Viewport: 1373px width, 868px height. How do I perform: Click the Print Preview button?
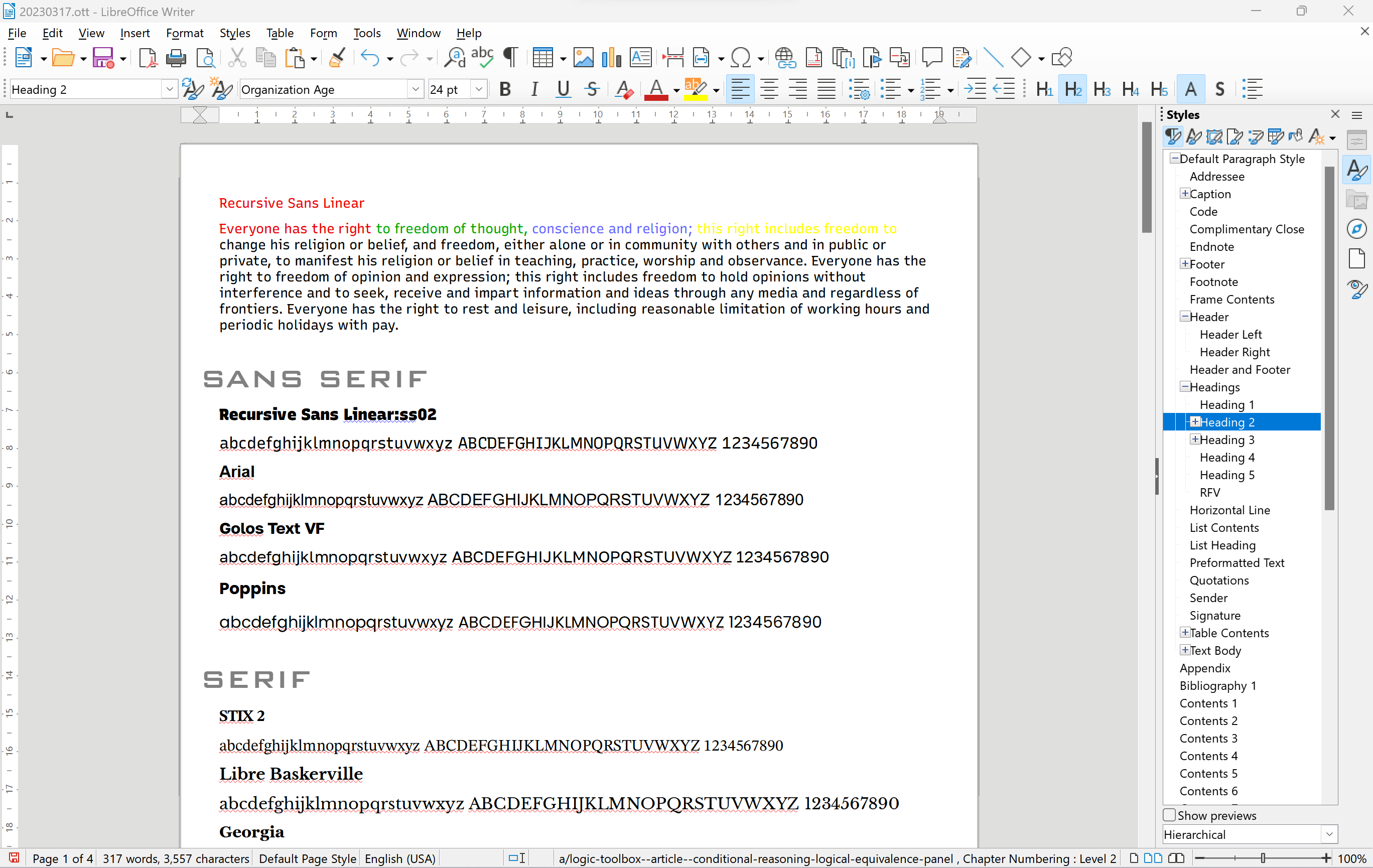click(x=206, y=57)
